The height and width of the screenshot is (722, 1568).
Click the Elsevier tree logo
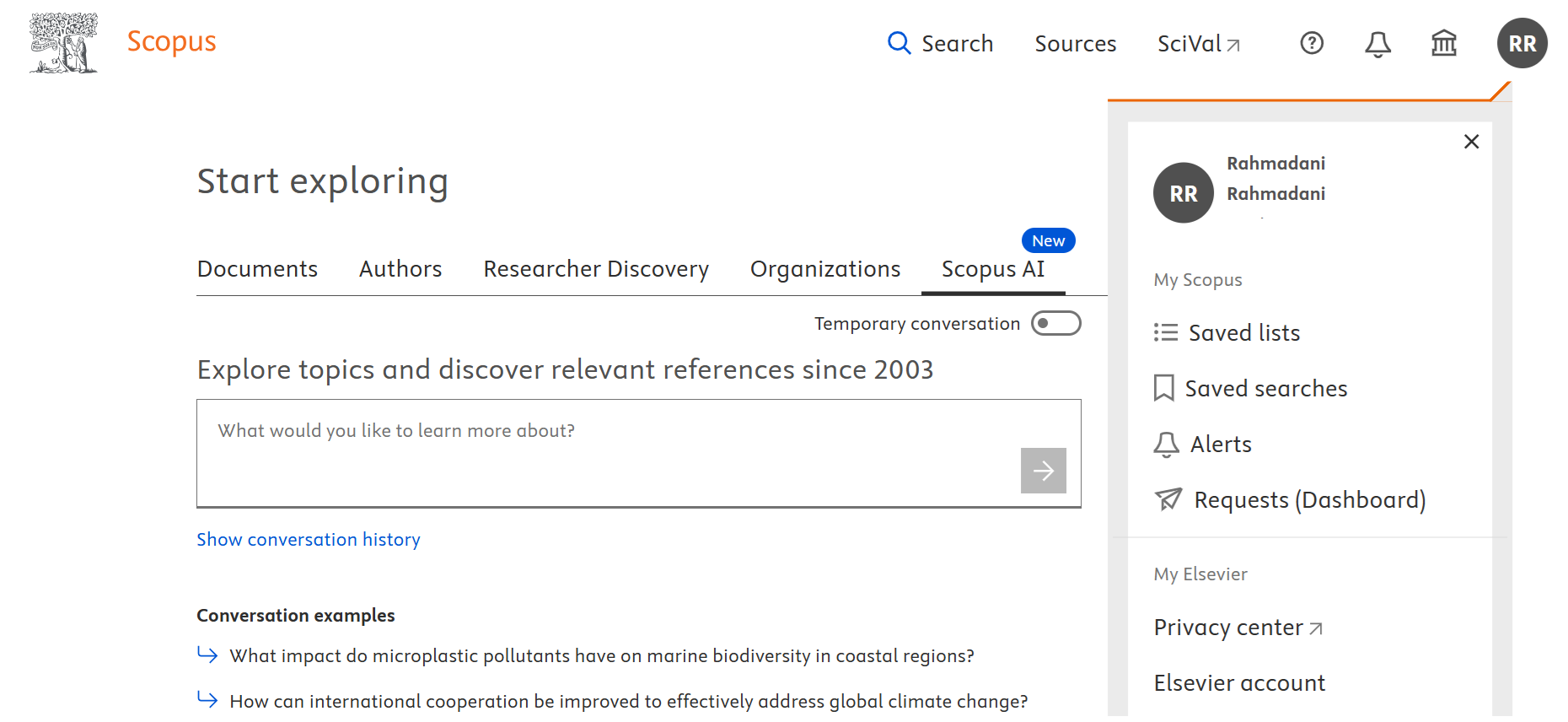pos(63,42)
